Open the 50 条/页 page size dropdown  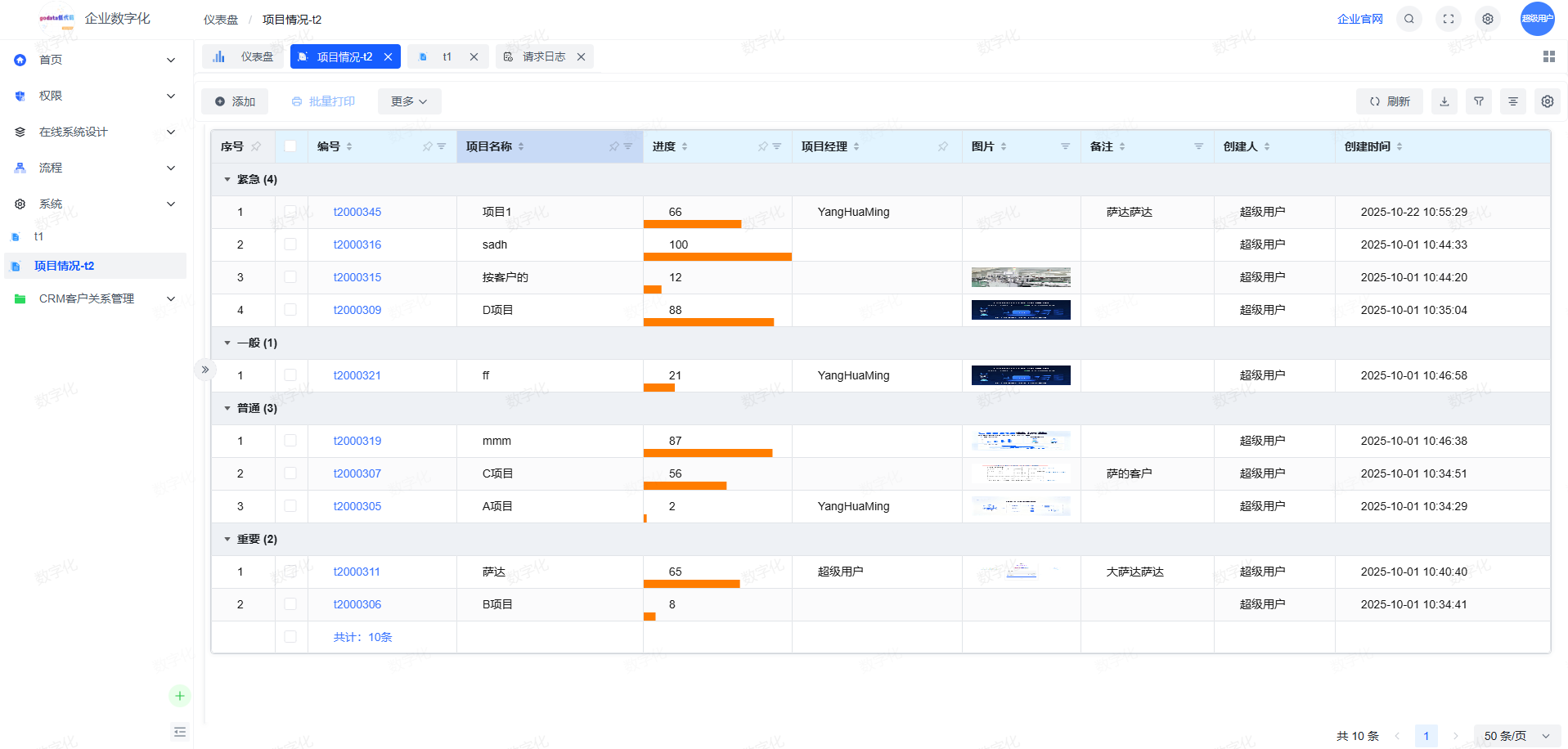pos(1516,736)
